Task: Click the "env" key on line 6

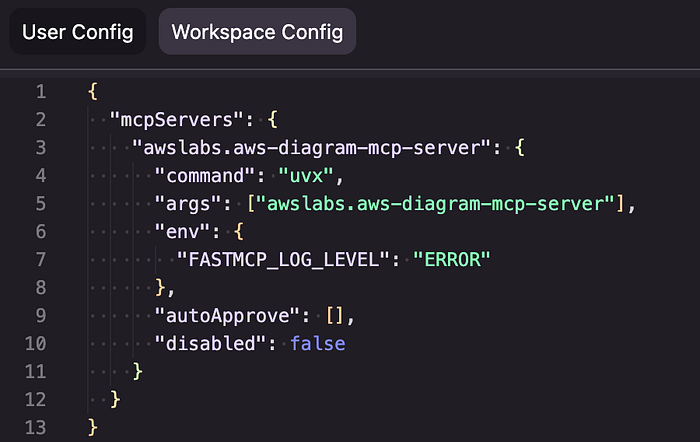Action: pyautogui.click(x=182, y=232)
